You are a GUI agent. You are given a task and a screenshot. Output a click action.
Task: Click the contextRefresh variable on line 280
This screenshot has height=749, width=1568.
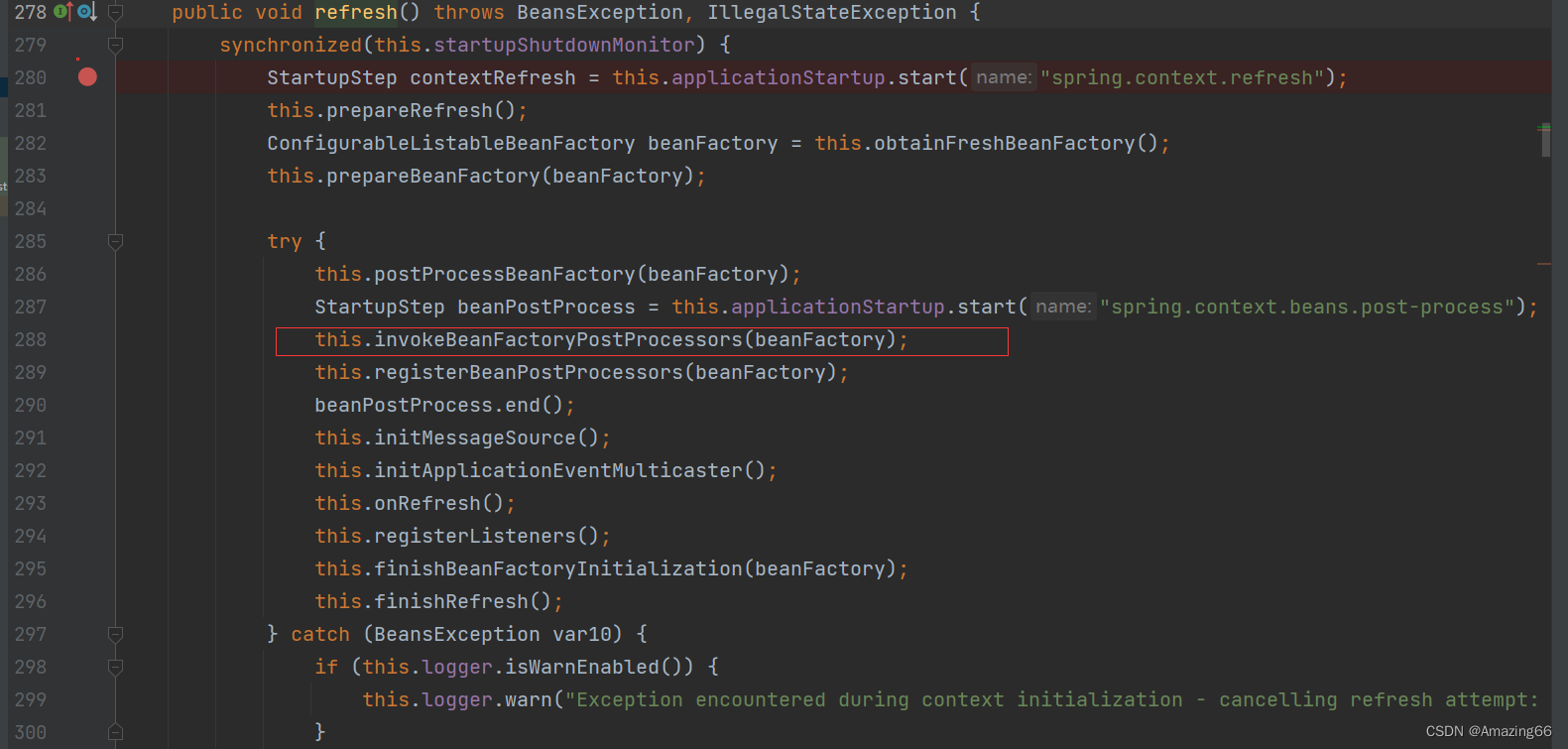493,77
